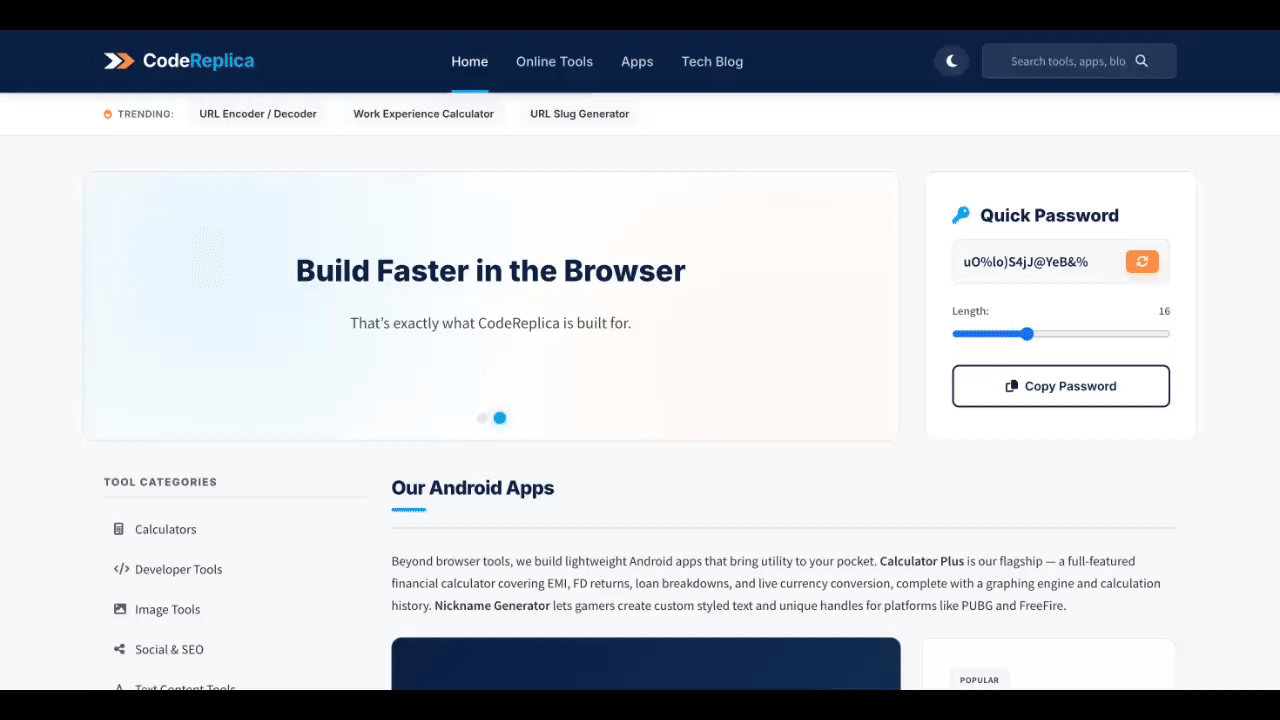The image size is (1280, 720).
Task: Click the 'Our Android Apps' heading
Action: 473,488
